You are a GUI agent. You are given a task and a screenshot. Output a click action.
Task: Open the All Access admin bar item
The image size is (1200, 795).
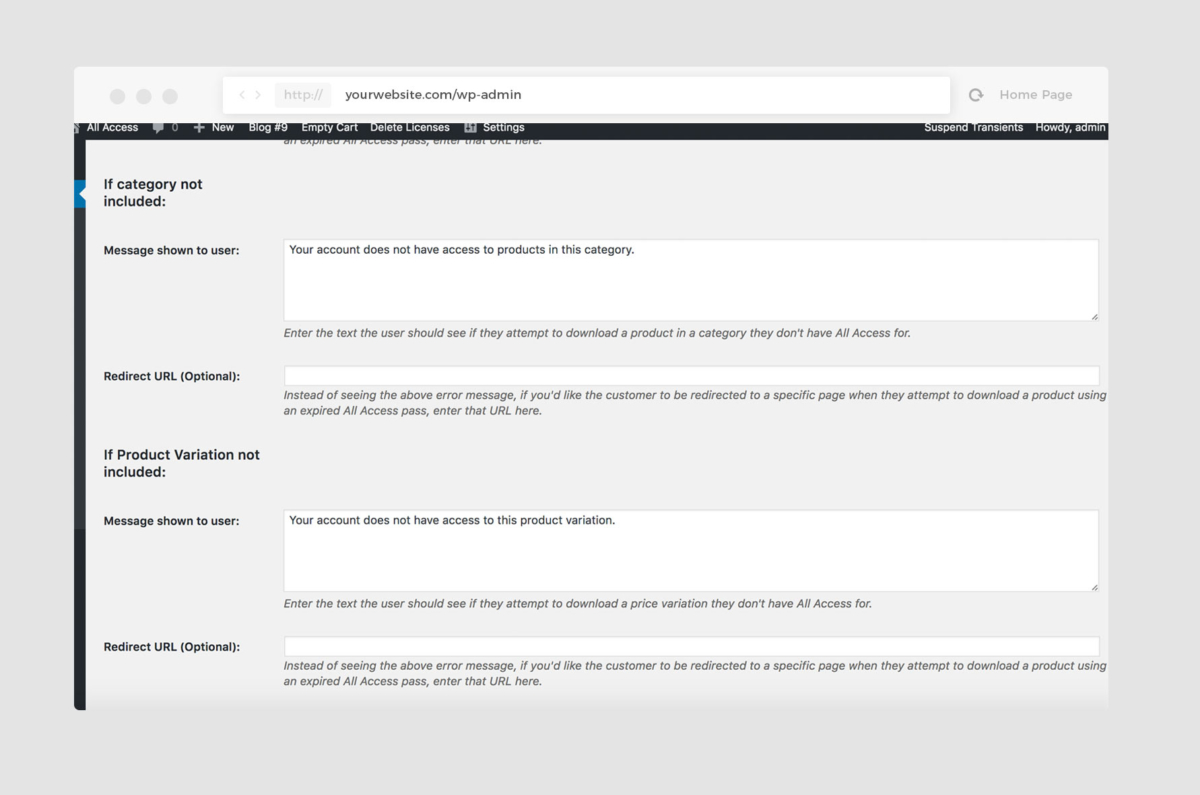(112, 128)
